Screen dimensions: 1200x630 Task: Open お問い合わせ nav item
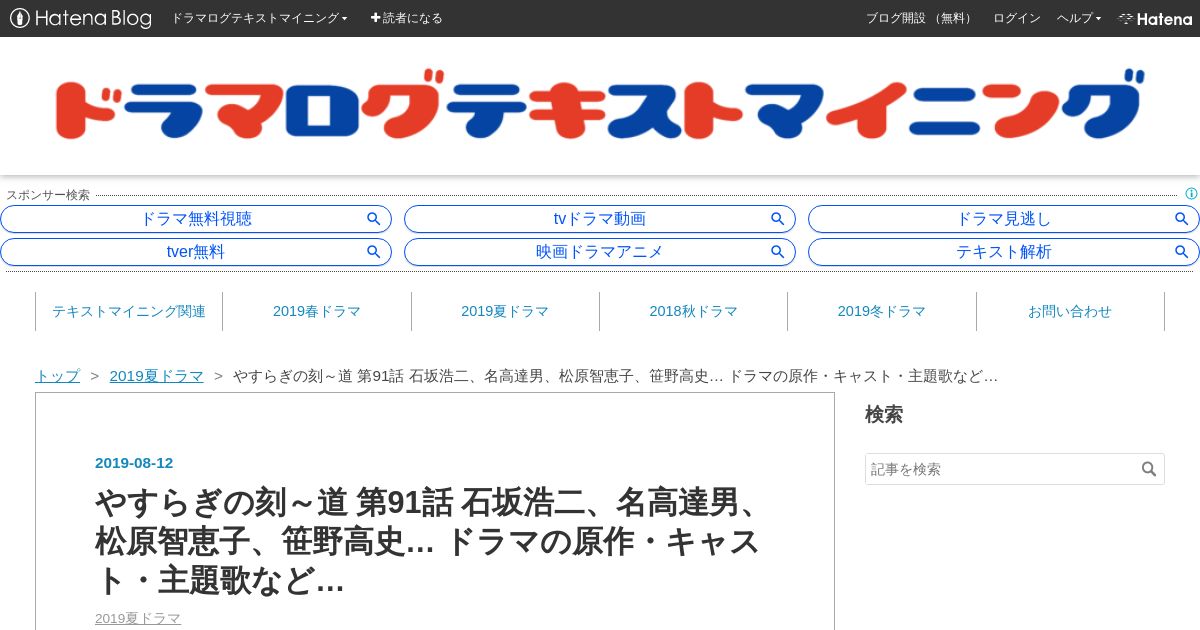pyautogui.click(x=1070, y=311)
